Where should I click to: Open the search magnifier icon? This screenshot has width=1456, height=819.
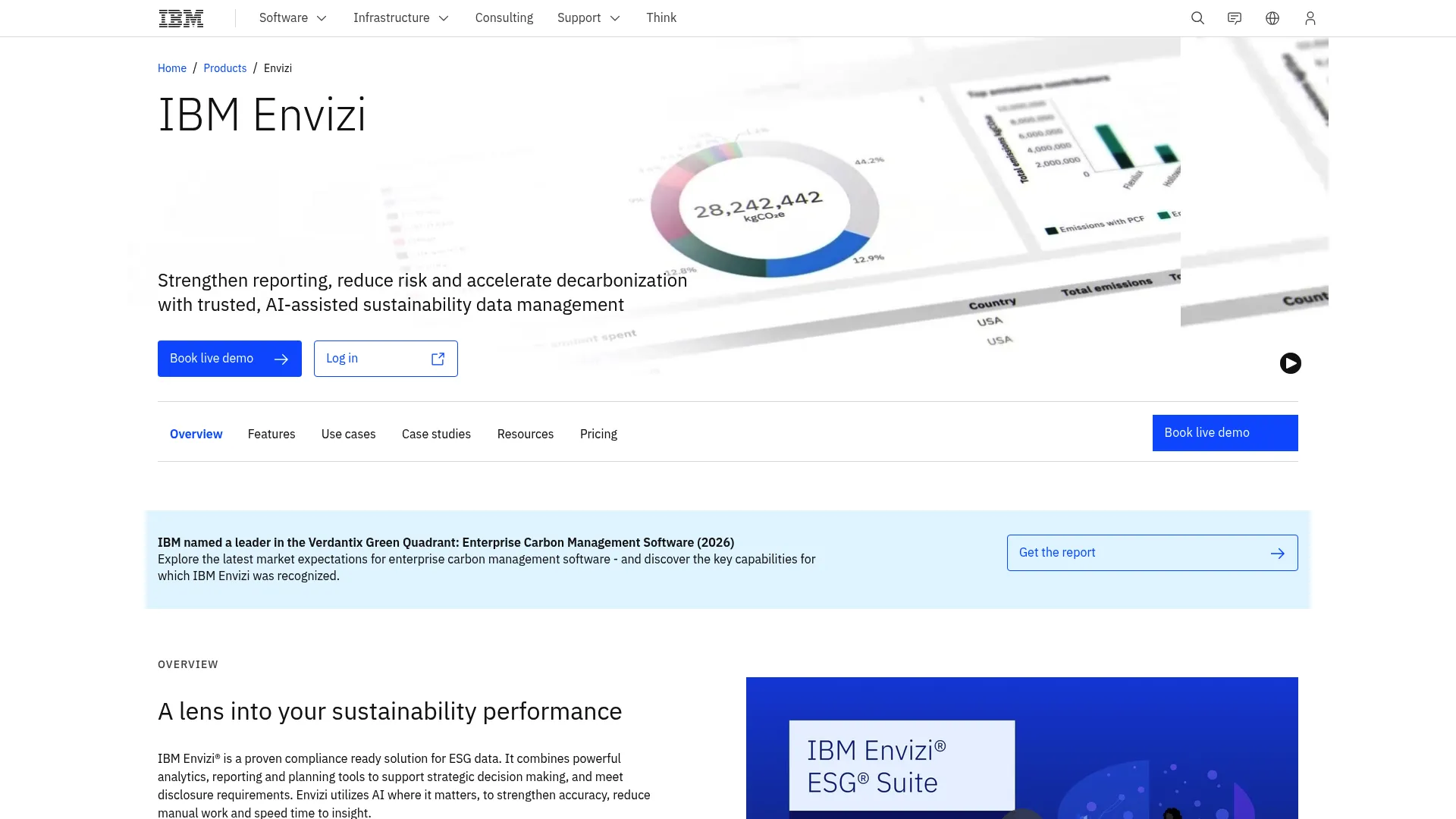pyautogui.click(x=1197, y=18)
